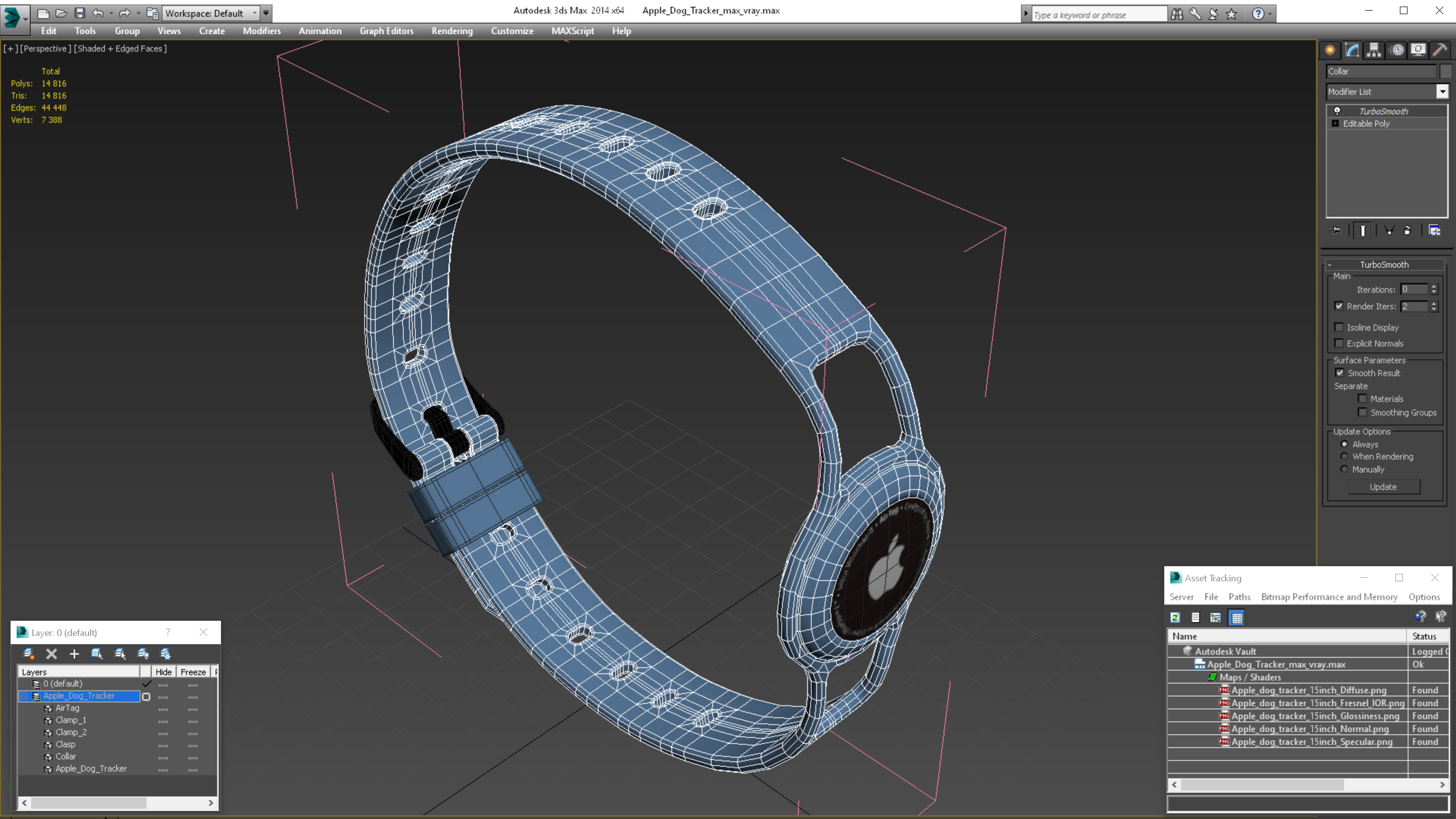The width and height of the screenshot is (1456, 819).
Task: Click the Save File toolbar icon
Action: [80, 13]
